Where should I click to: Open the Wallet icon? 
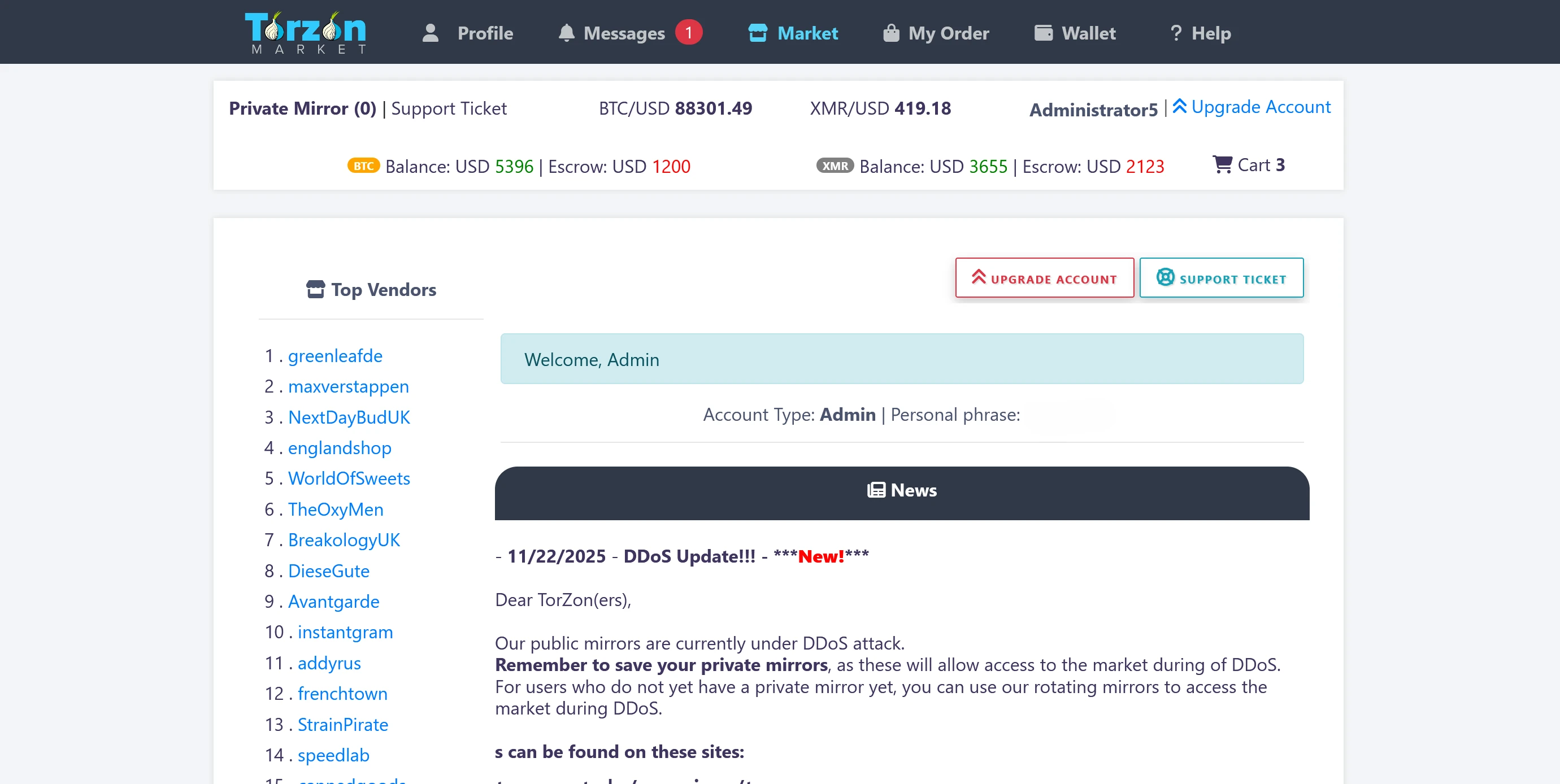coord(1044,33)
